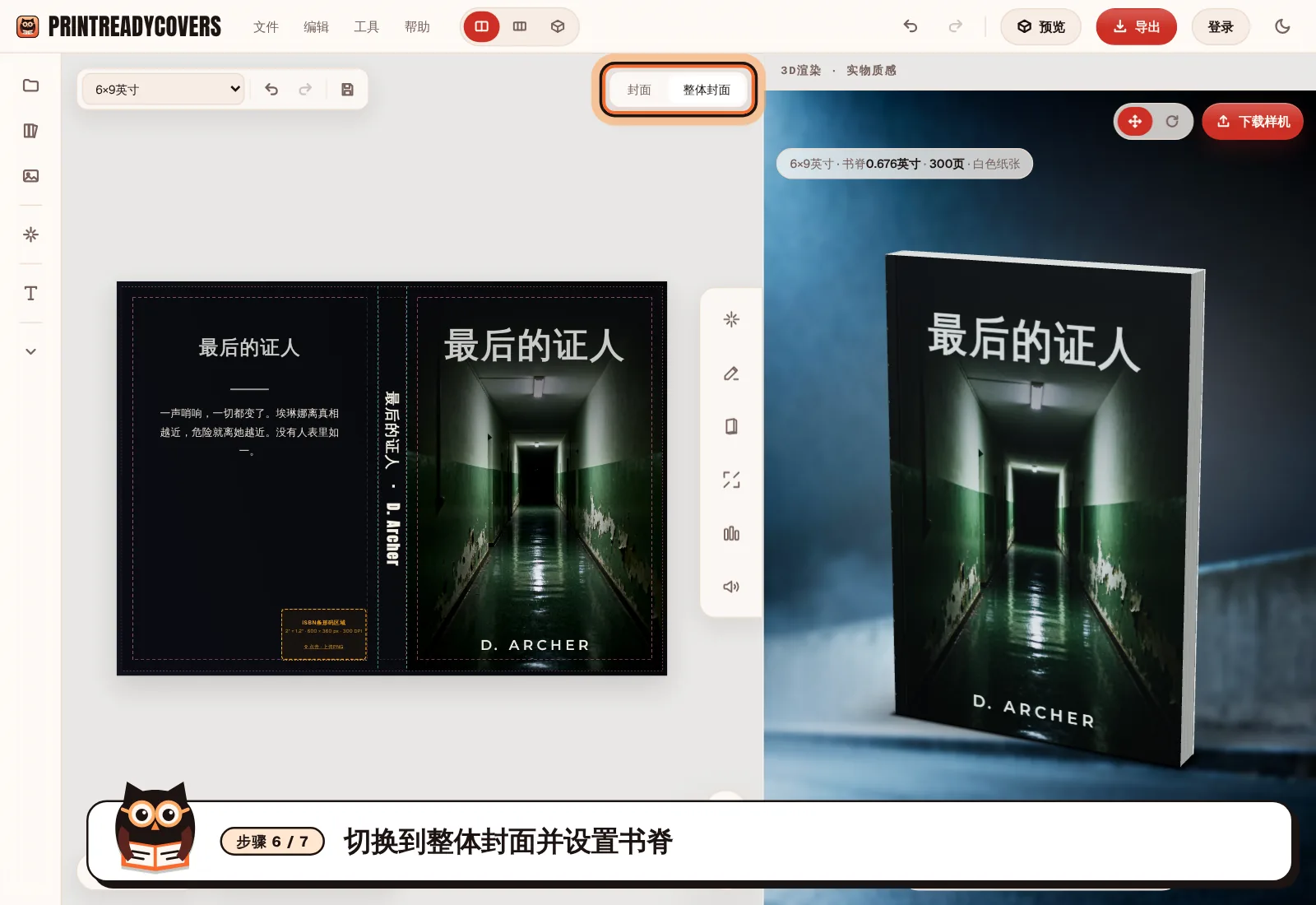1316x905 pixels.
Task: Click the sparkle icon in floating toolbar
Action: 731,319
